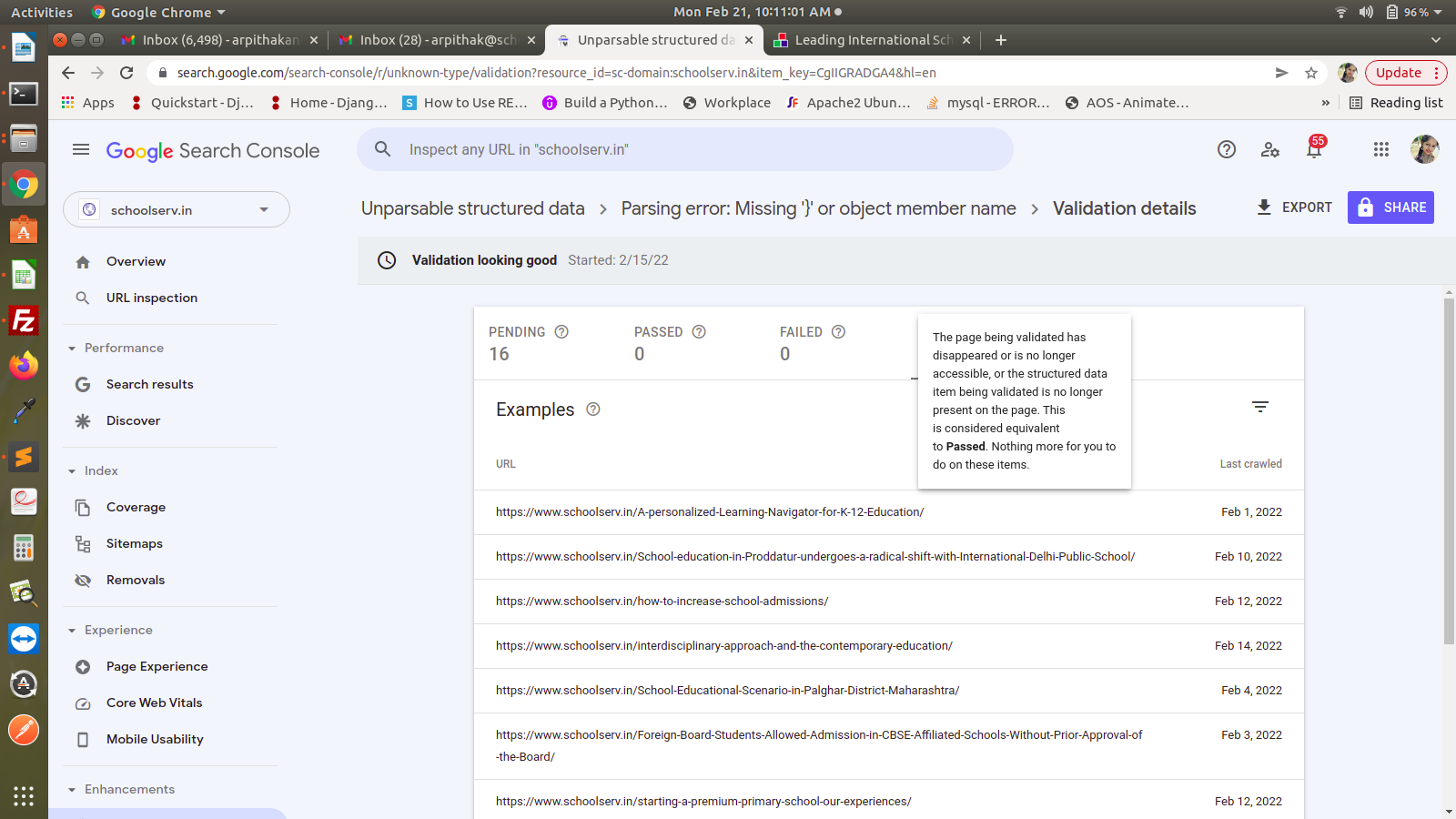The width and height of the screenshot is (1456, 819).
Task: Open FileZilla from the dock
Action: click(x=24, y=321)
